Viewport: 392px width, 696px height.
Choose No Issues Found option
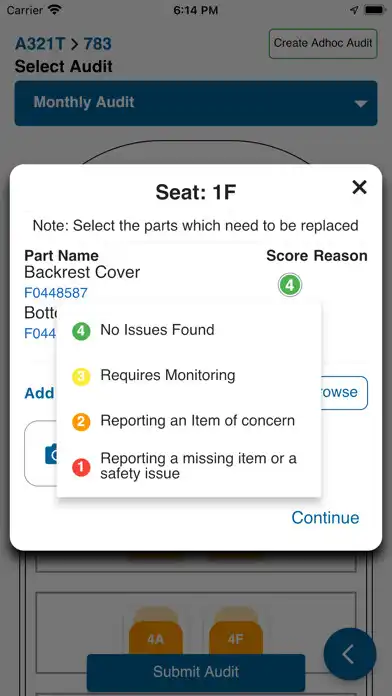[157, 330]
